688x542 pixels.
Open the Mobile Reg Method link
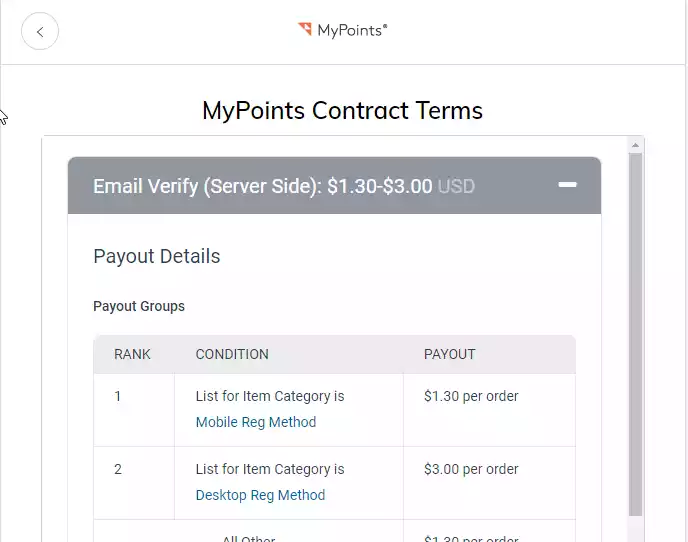pos(256,422)
